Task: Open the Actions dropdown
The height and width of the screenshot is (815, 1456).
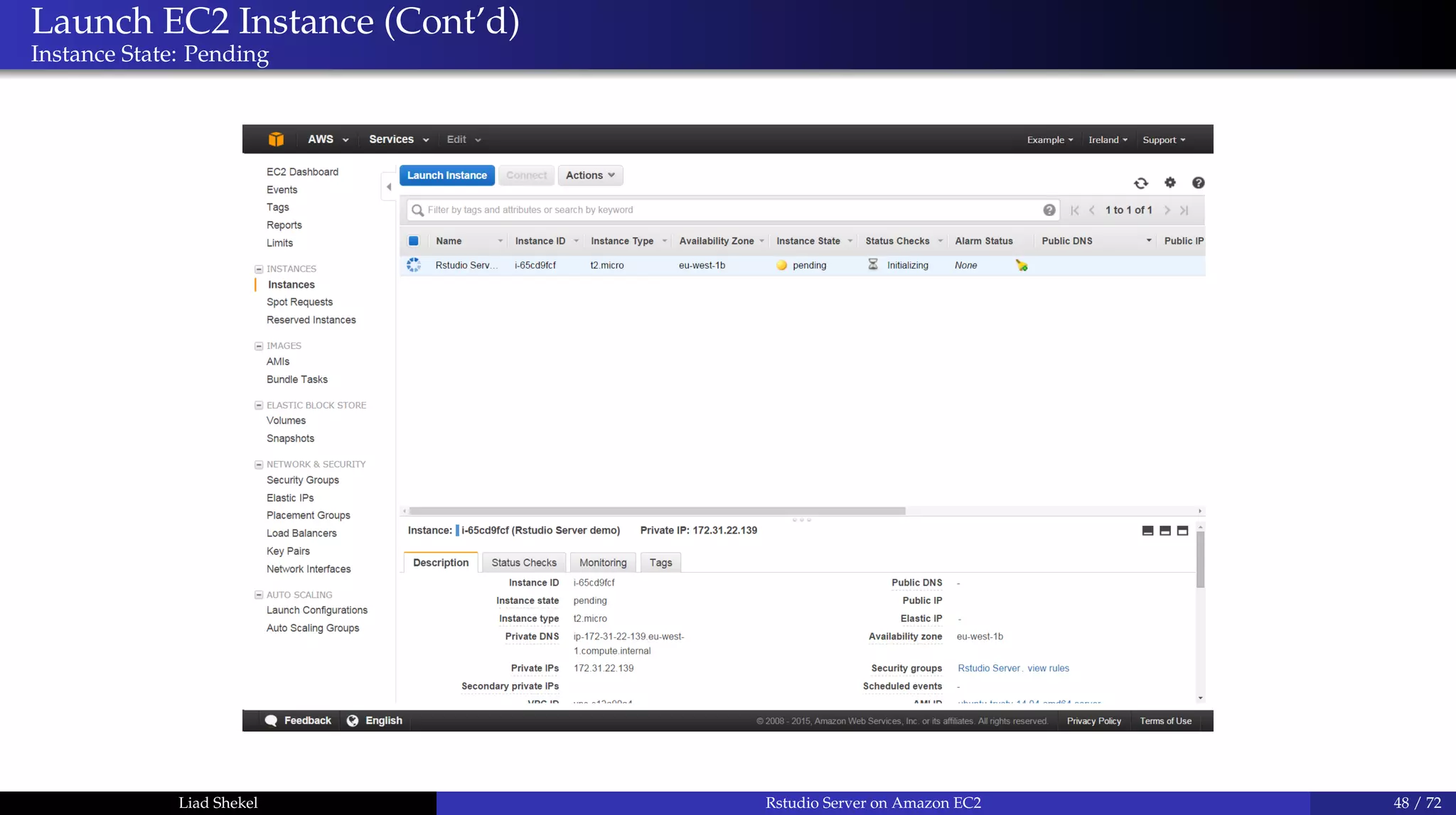Action: tap(590, 176)
